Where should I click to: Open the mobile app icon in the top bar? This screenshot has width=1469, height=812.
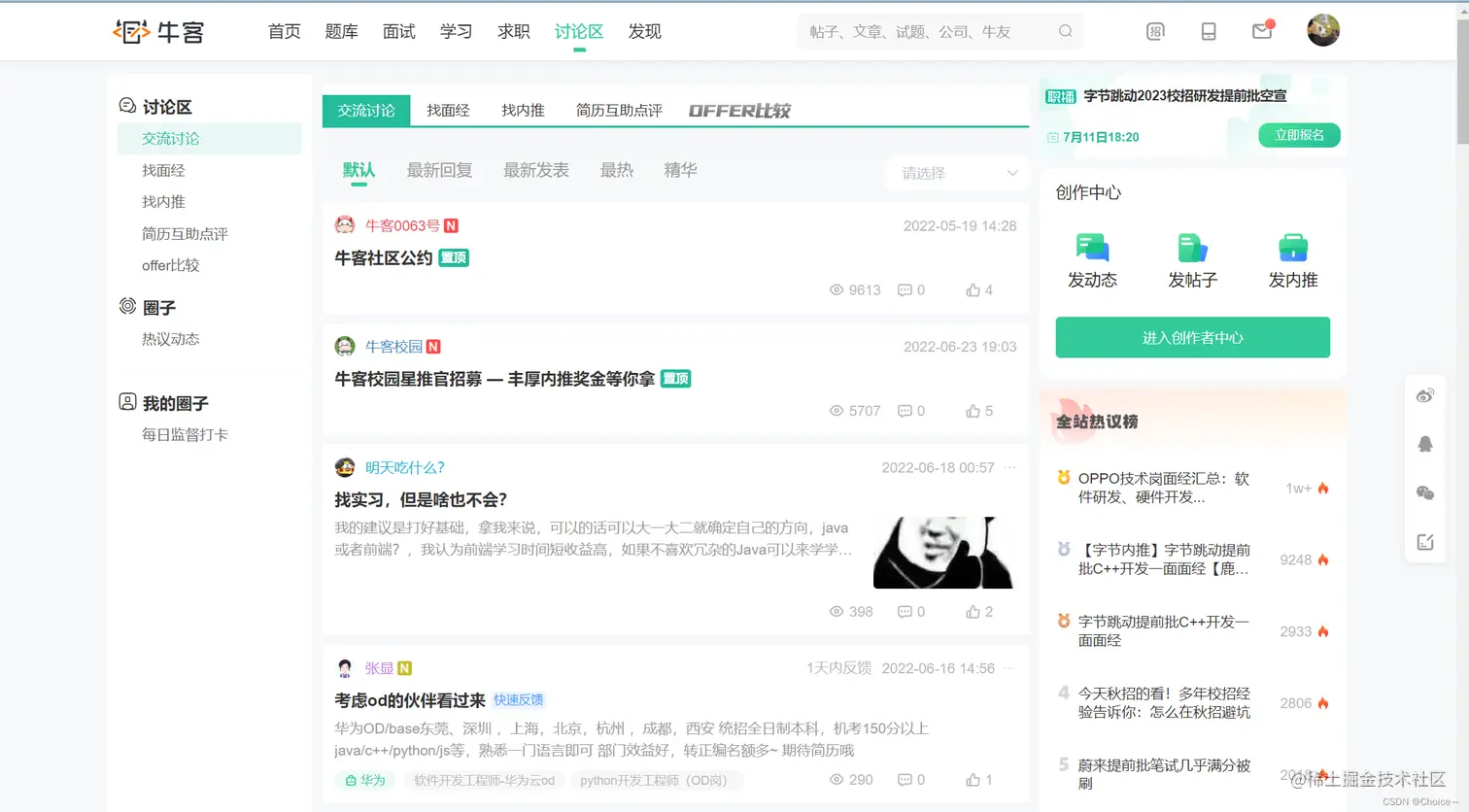(1208, 31)
